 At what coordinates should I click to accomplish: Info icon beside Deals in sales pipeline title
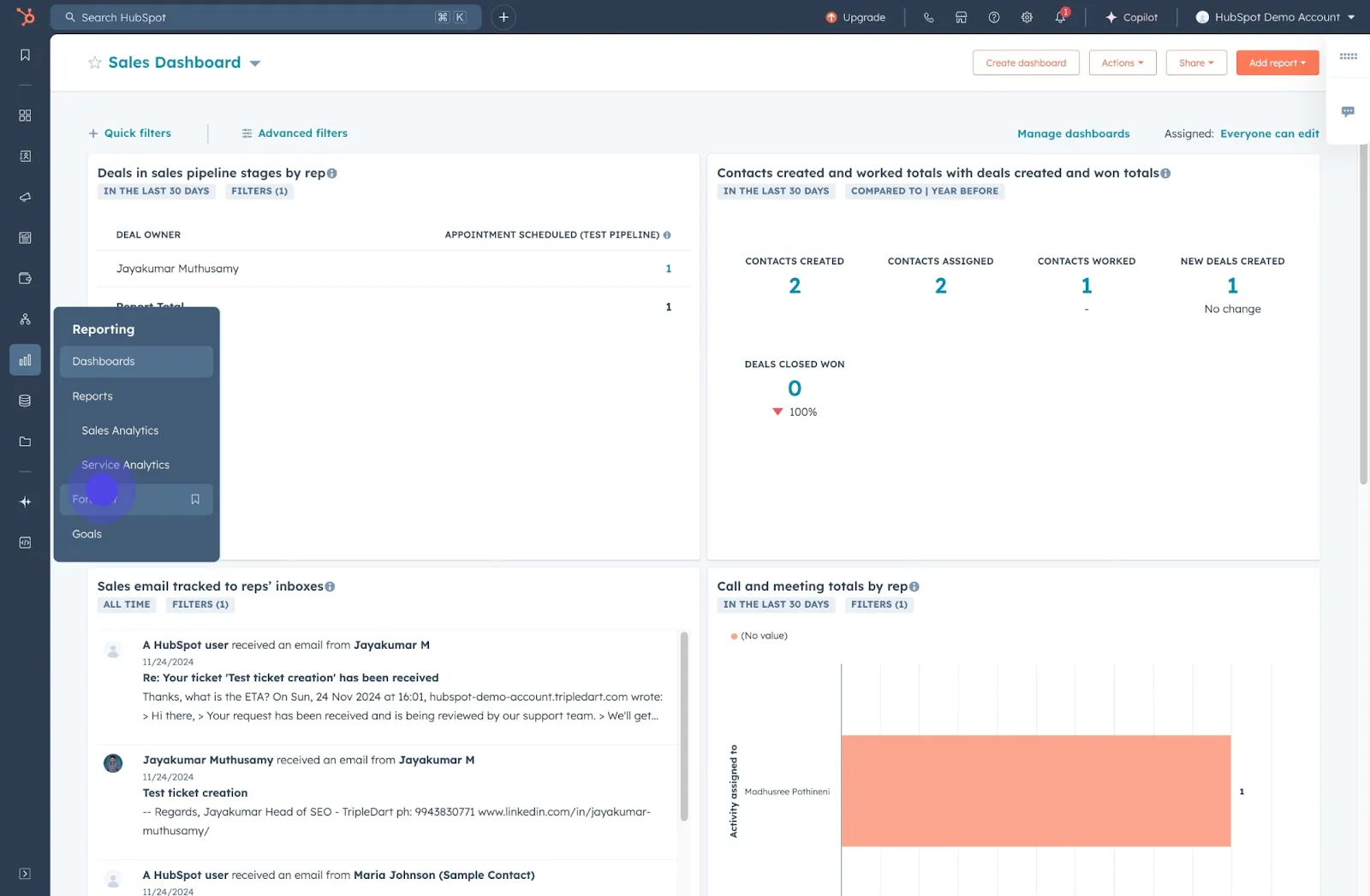pyautogui.click(x=332, y=174)
